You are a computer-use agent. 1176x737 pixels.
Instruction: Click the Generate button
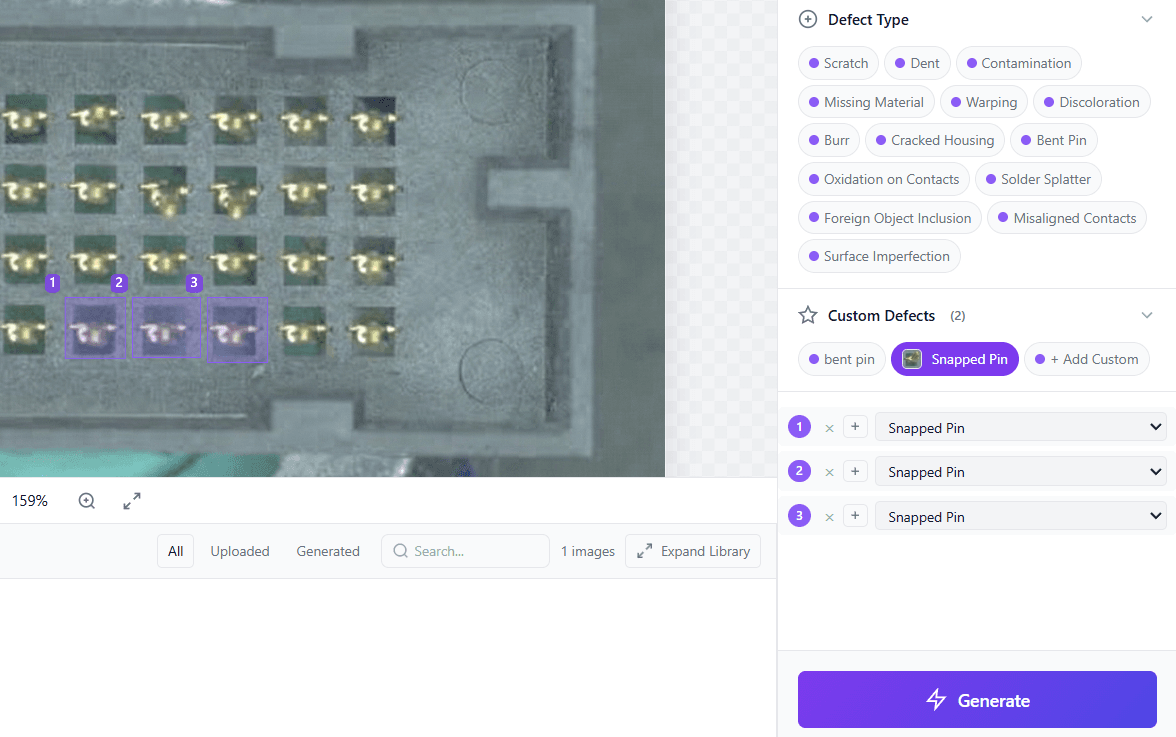point(977,700)
